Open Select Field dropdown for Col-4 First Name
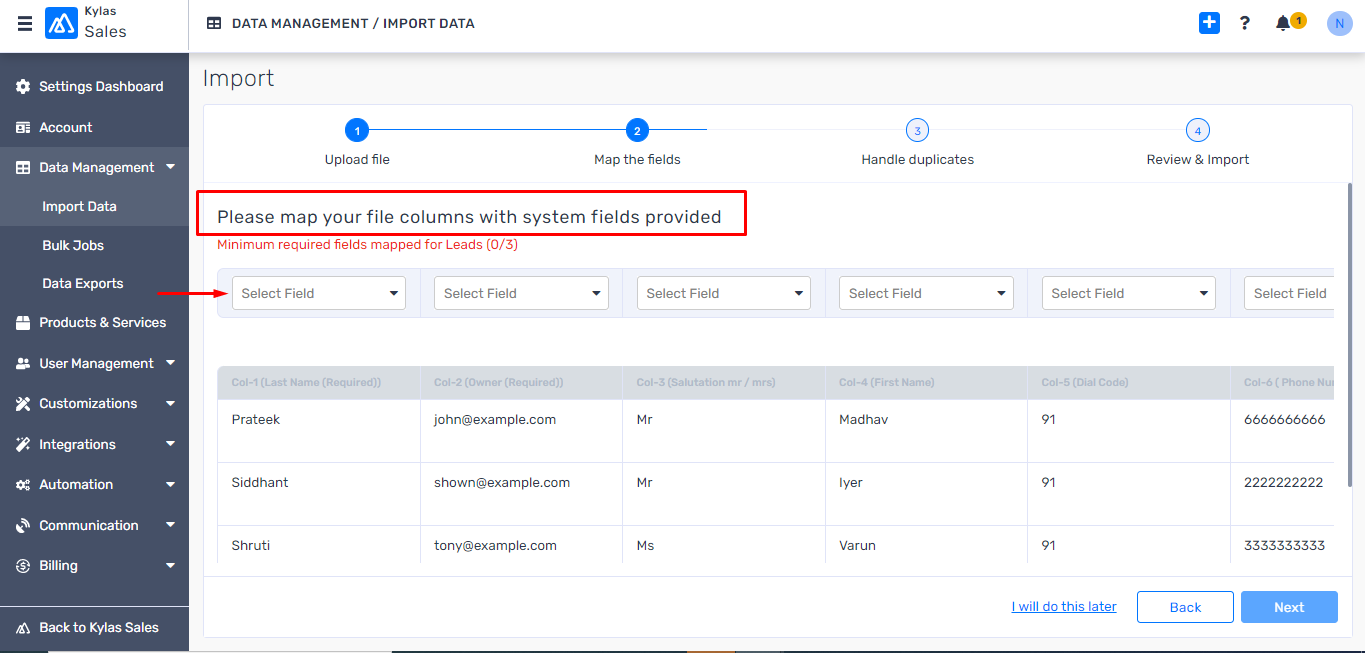Viewport: 1365px width, 653px height. [x=926, y=293]
